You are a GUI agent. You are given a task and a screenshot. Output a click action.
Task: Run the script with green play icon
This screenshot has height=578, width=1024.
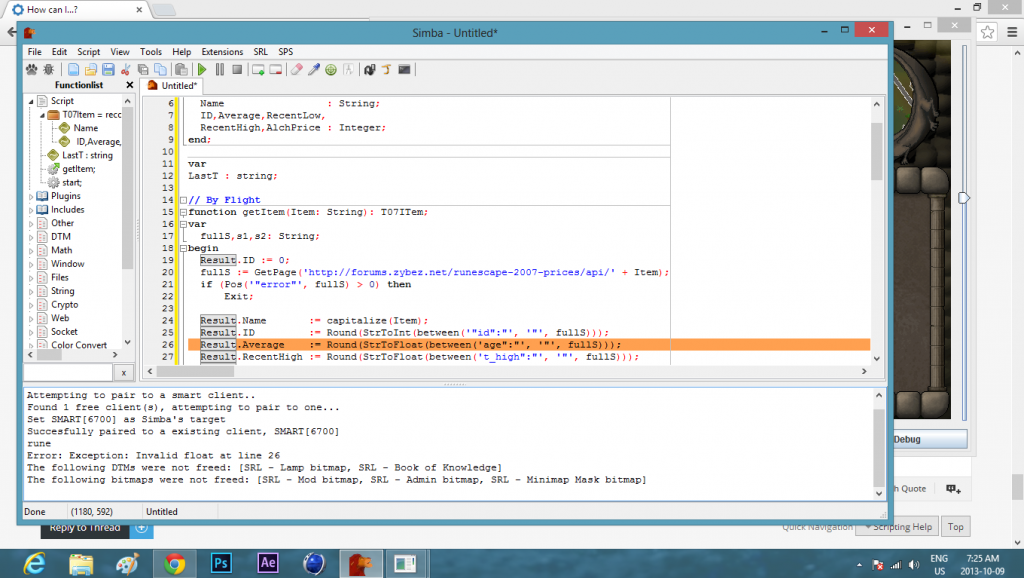click(x=202, y=70)
